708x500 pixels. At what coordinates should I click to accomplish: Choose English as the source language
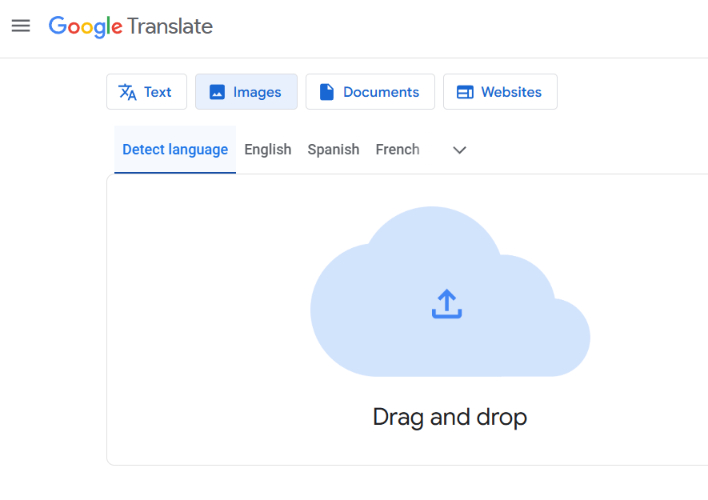[268, 150]
